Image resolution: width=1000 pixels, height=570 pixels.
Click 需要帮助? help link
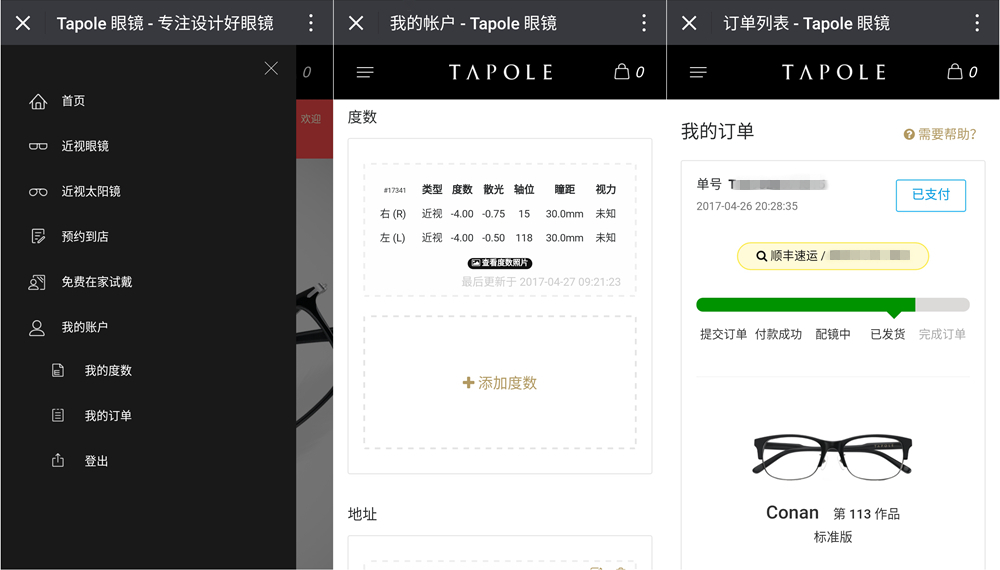click(x=940, y=134)
